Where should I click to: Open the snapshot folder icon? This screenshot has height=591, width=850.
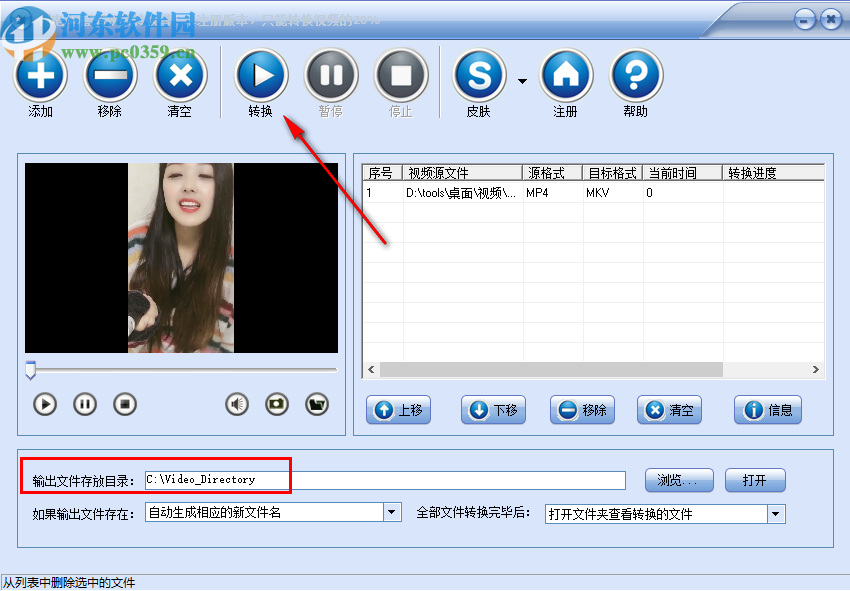tap(317, 404)
